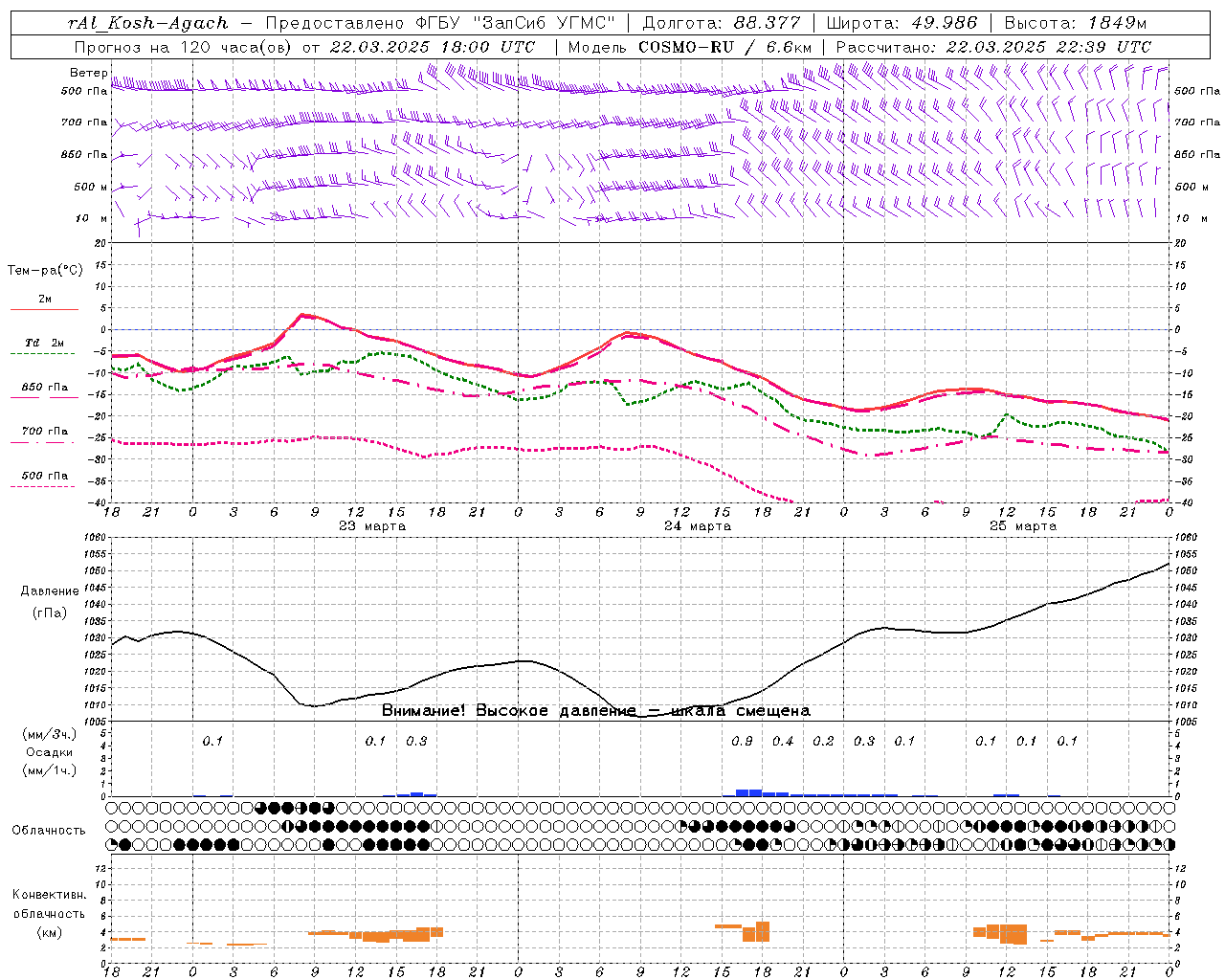Click the "Осадки" precipitation label
Screen dimensions: 1225x980
pos(49,752)
